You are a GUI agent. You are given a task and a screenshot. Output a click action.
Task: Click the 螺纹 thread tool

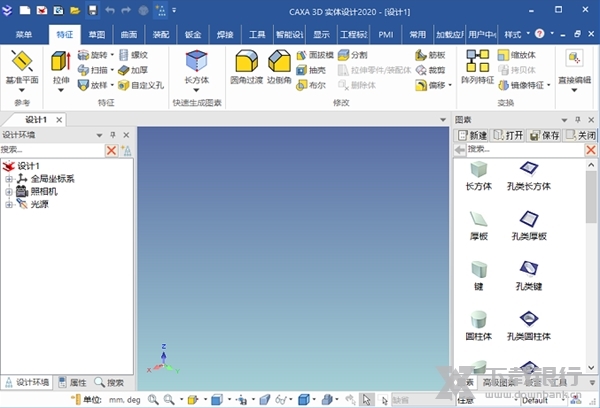[x=134, y=55]
